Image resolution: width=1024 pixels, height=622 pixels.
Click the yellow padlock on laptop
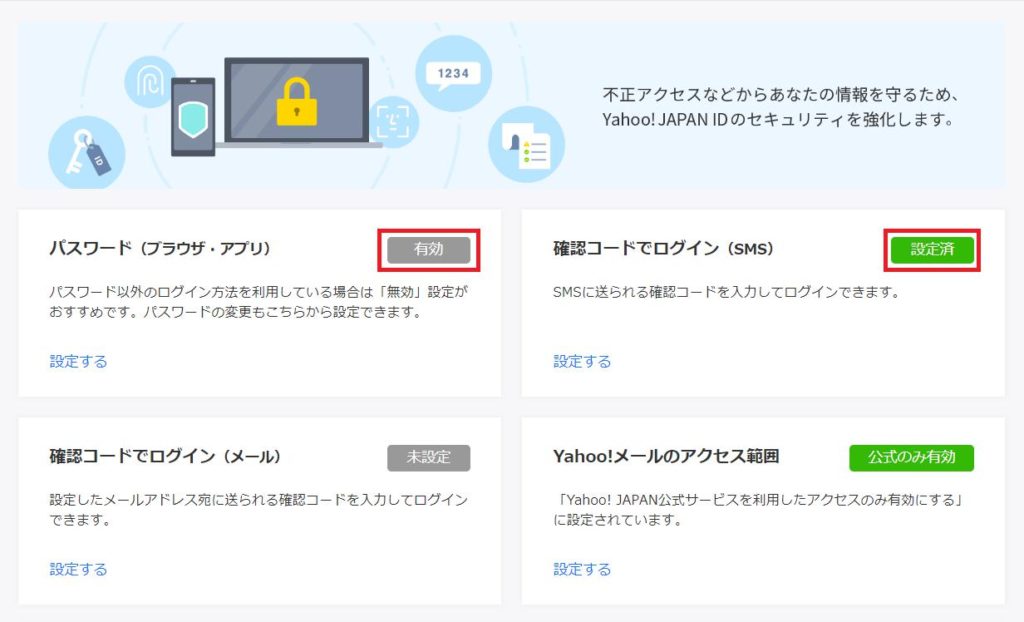[x=296, y=101]
